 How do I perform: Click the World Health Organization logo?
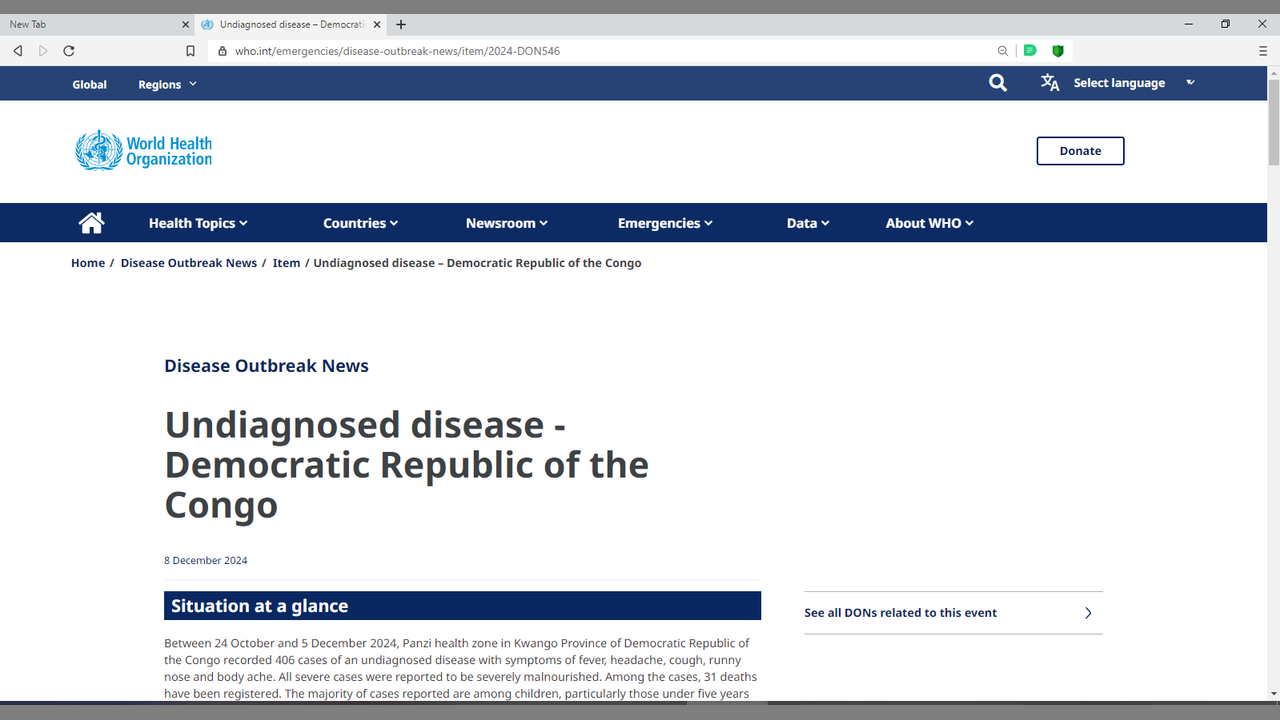pyautogui.click(x=144, y=151)
